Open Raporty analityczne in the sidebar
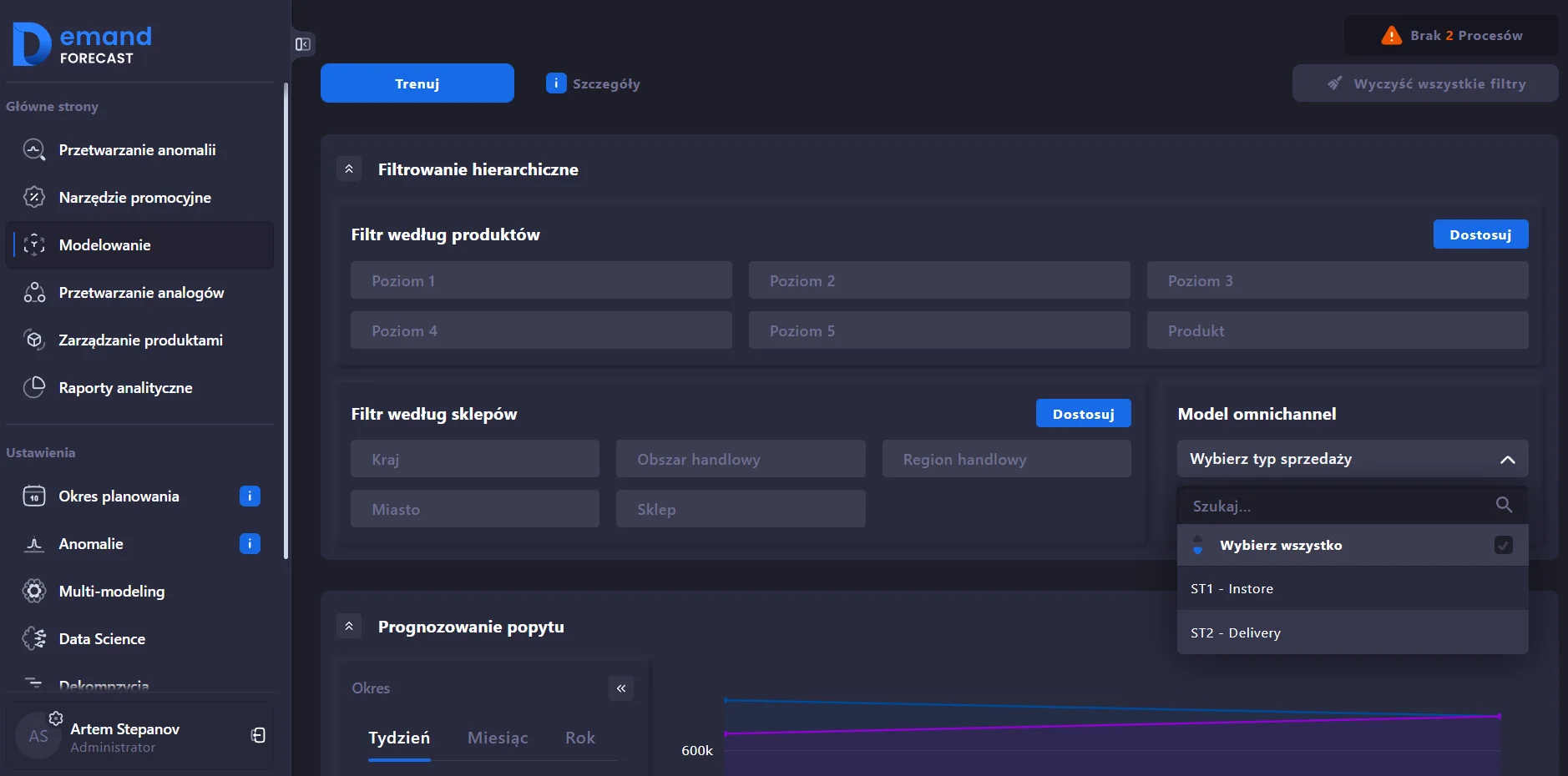Image resolution: width=1568 pixels, height=776 pixels. click(125, 388)
